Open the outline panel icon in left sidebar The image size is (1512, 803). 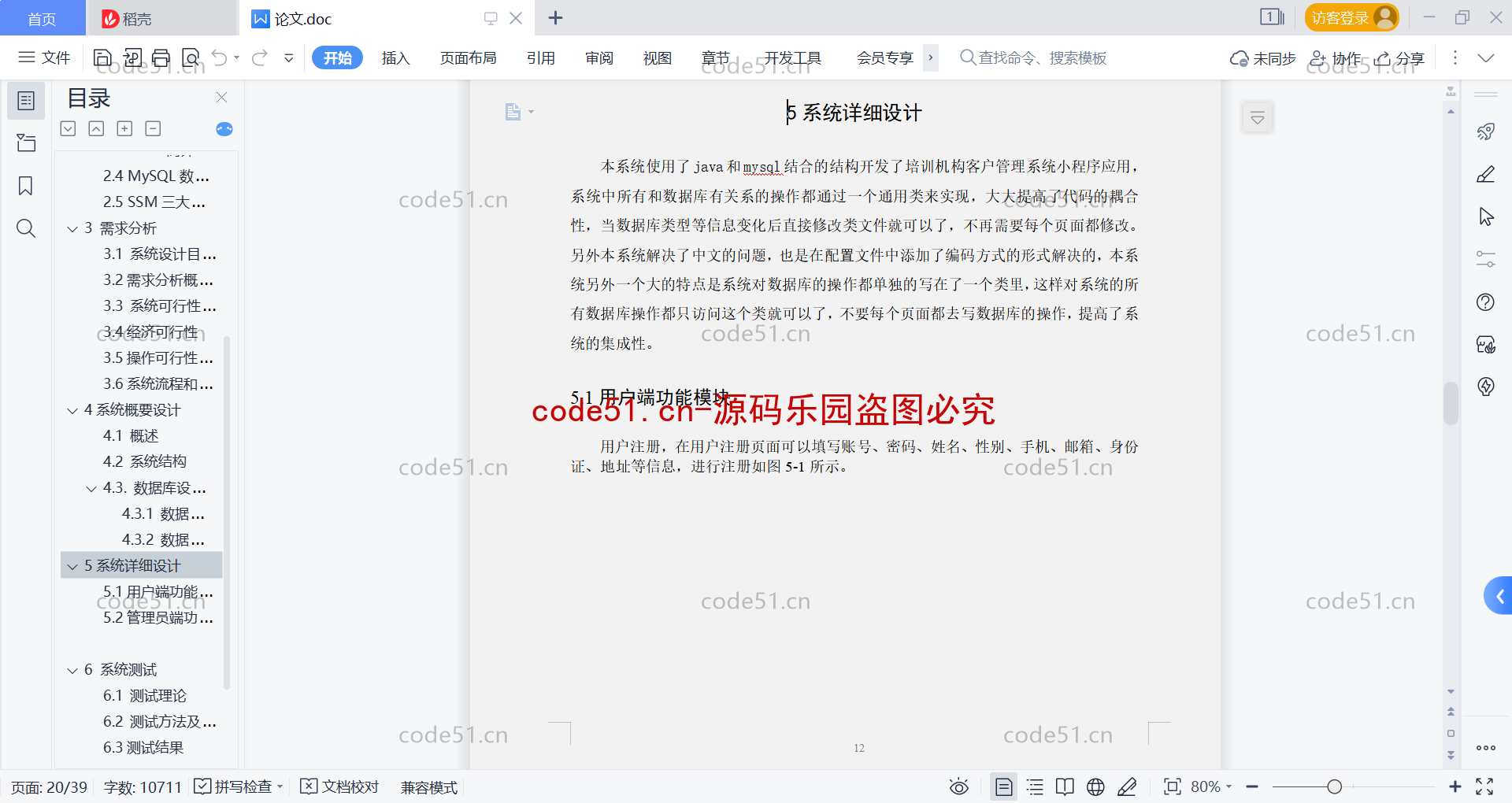point(26,101)
